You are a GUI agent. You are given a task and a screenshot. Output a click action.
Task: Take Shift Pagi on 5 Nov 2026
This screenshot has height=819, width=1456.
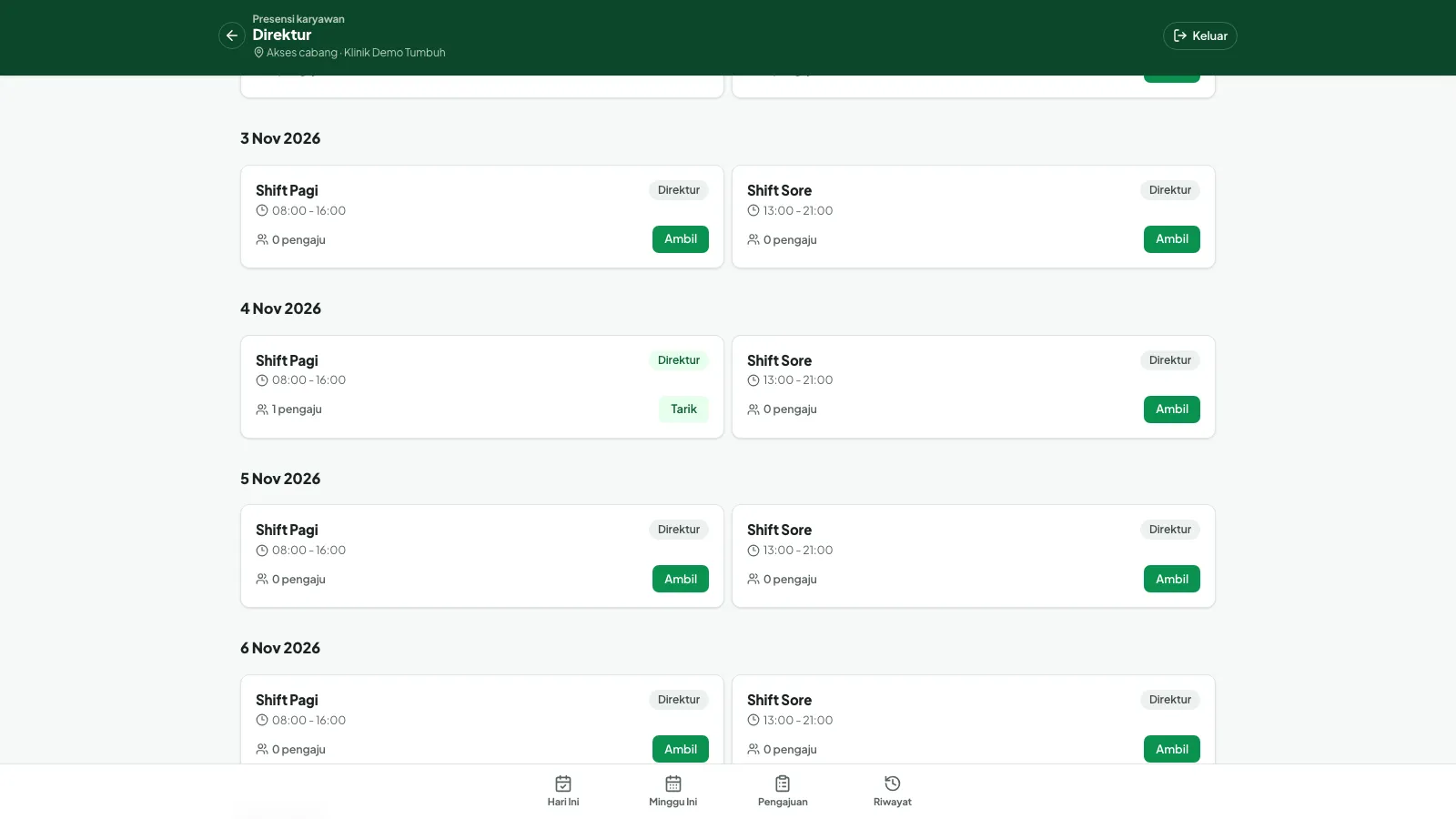(681, 579)
